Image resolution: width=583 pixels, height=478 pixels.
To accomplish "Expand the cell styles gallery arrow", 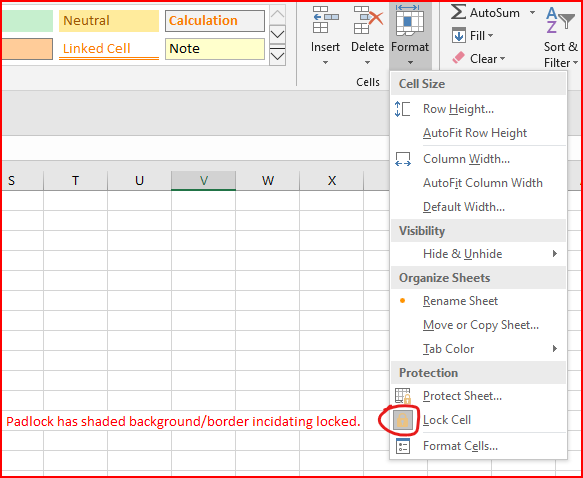I will (277, 56).
